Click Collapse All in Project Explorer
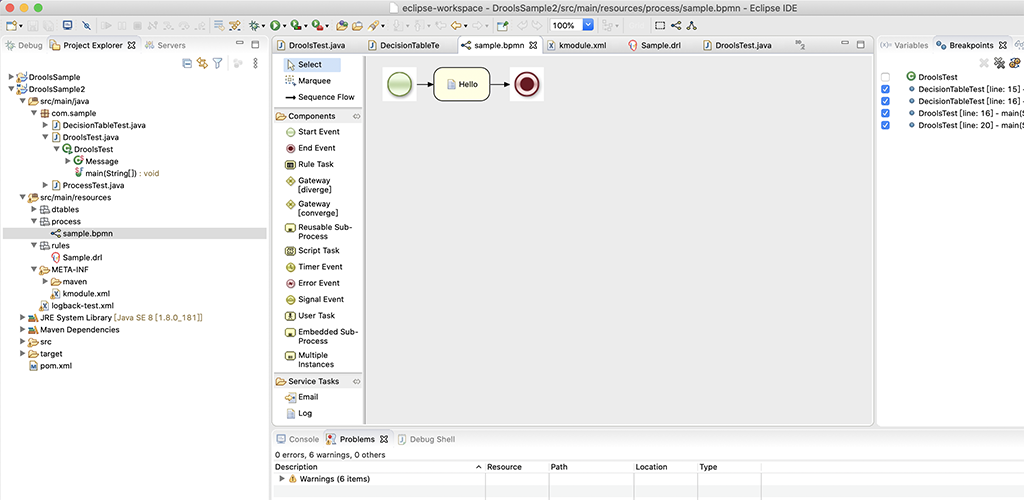This screenshot has height=500, width=1024. 187,63
